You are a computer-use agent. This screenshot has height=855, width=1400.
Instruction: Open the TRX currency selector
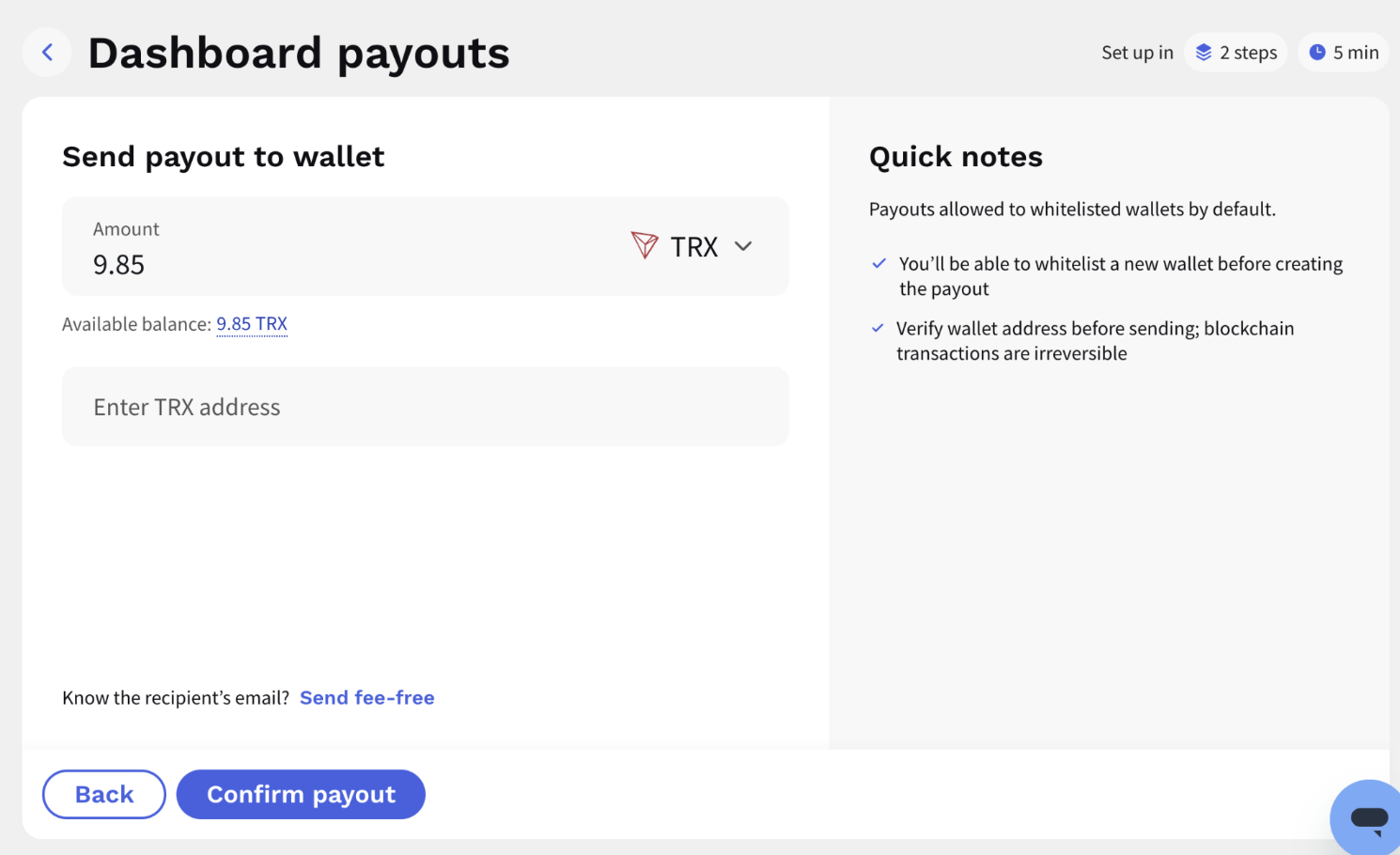point(692,246)
